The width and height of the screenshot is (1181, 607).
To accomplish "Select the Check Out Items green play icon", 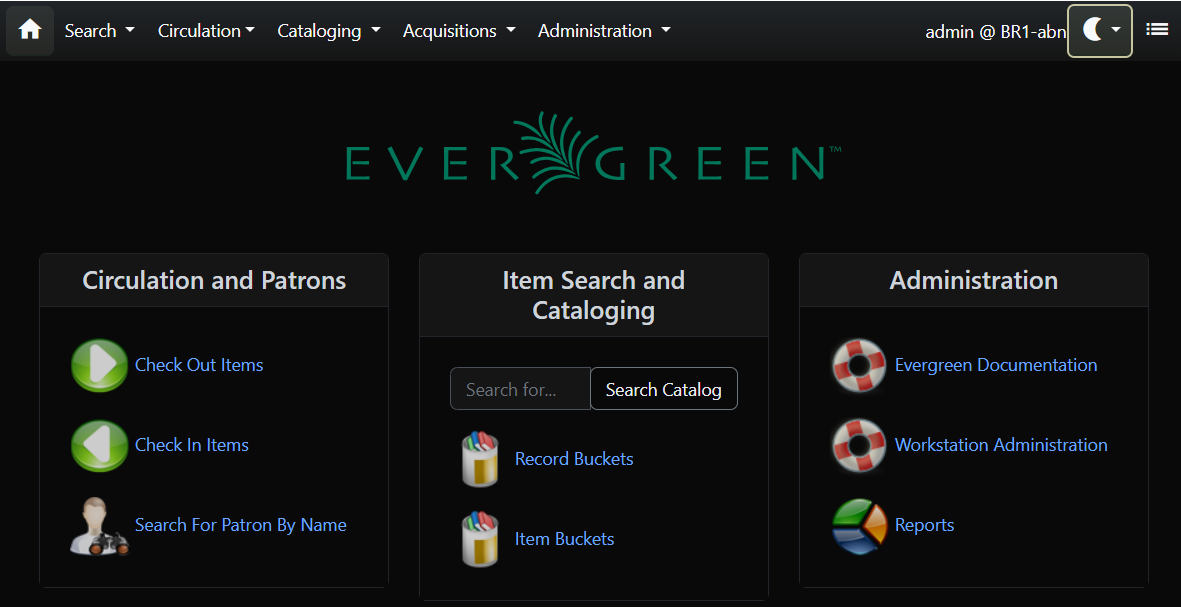I will point(99,364).
